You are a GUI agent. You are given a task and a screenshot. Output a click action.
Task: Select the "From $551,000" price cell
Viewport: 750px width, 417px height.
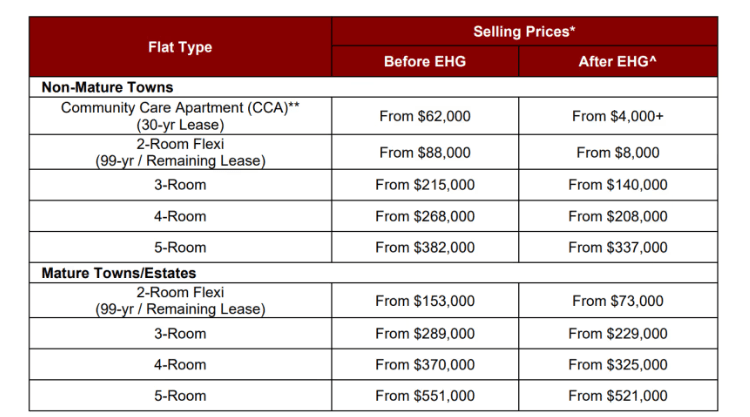(425, 396)
